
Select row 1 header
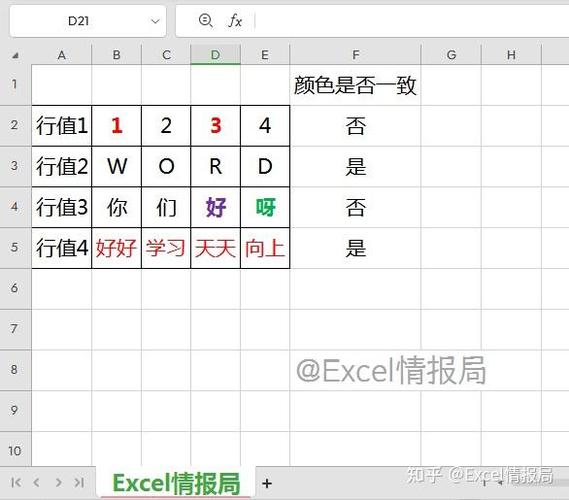15,85
